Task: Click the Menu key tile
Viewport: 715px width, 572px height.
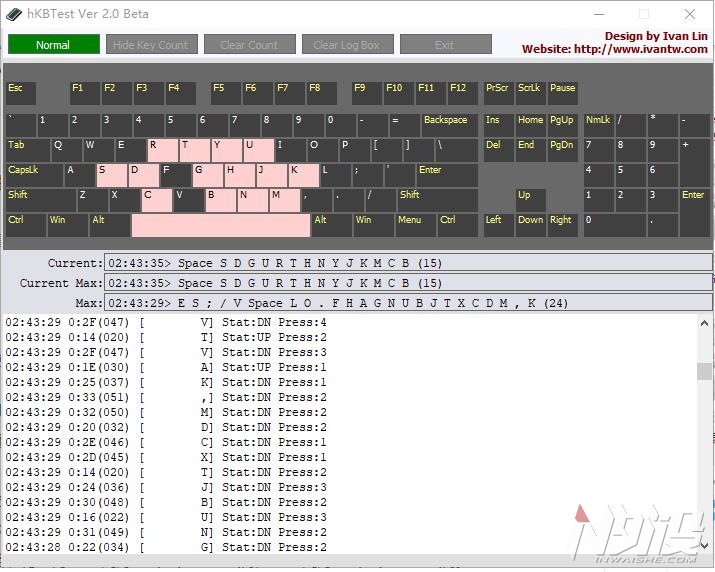Action: coord(415,225)
